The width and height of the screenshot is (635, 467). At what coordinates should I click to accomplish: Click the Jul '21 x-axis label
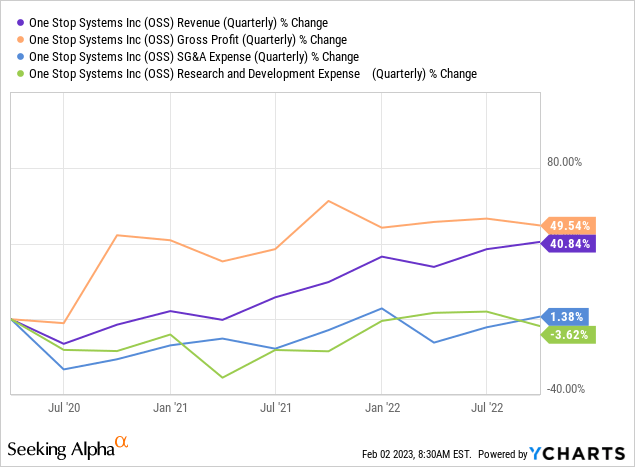[275, 407]
